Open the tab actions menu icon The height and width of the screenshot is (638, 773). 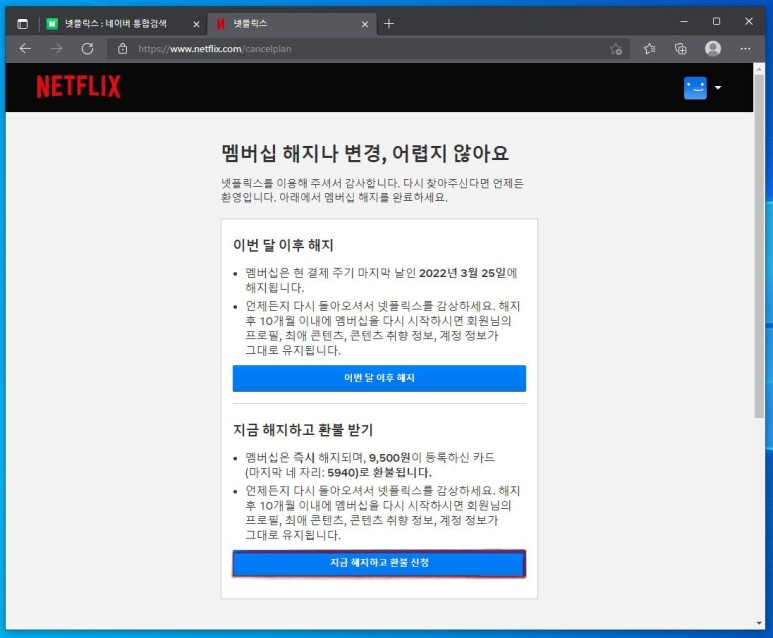point(23,24)
